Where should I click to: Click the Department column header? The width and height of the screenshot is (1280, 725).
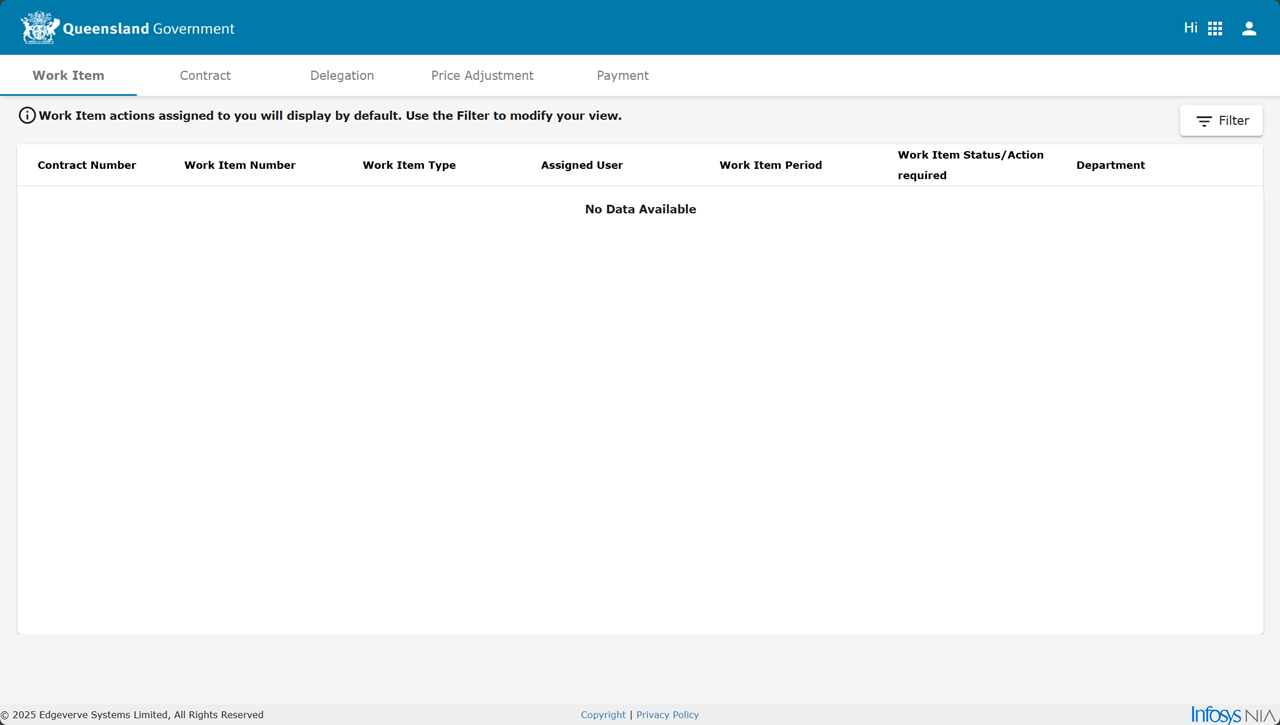pyautogui.click(x=1110, y=166)
